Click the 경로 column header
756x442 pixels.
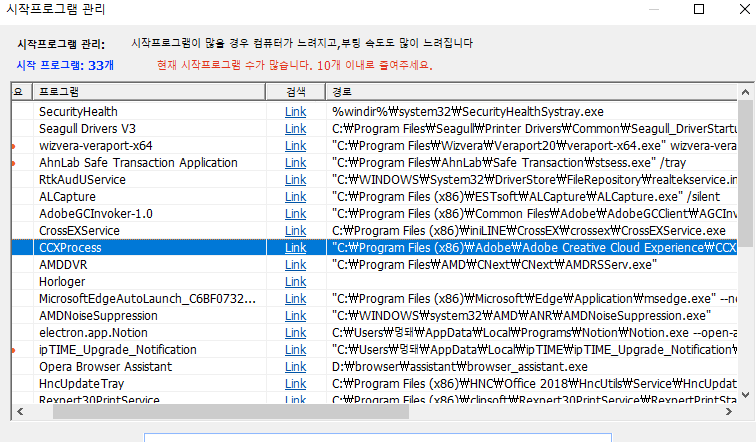[x=531, y=92]
